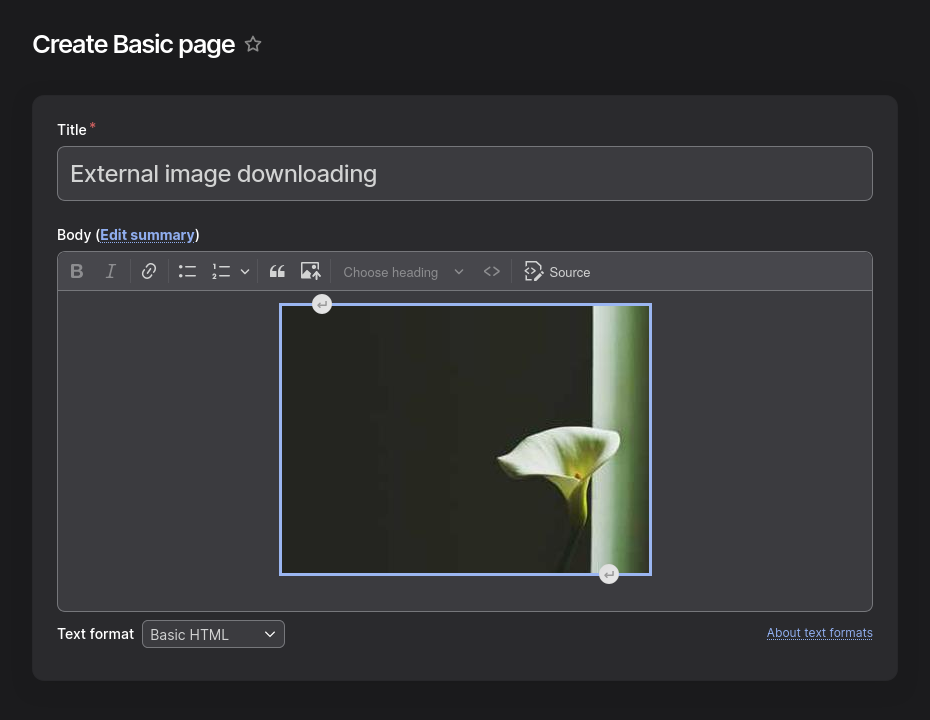
Task: Insert paragraph before the image block
Action: tap(322, 305)
